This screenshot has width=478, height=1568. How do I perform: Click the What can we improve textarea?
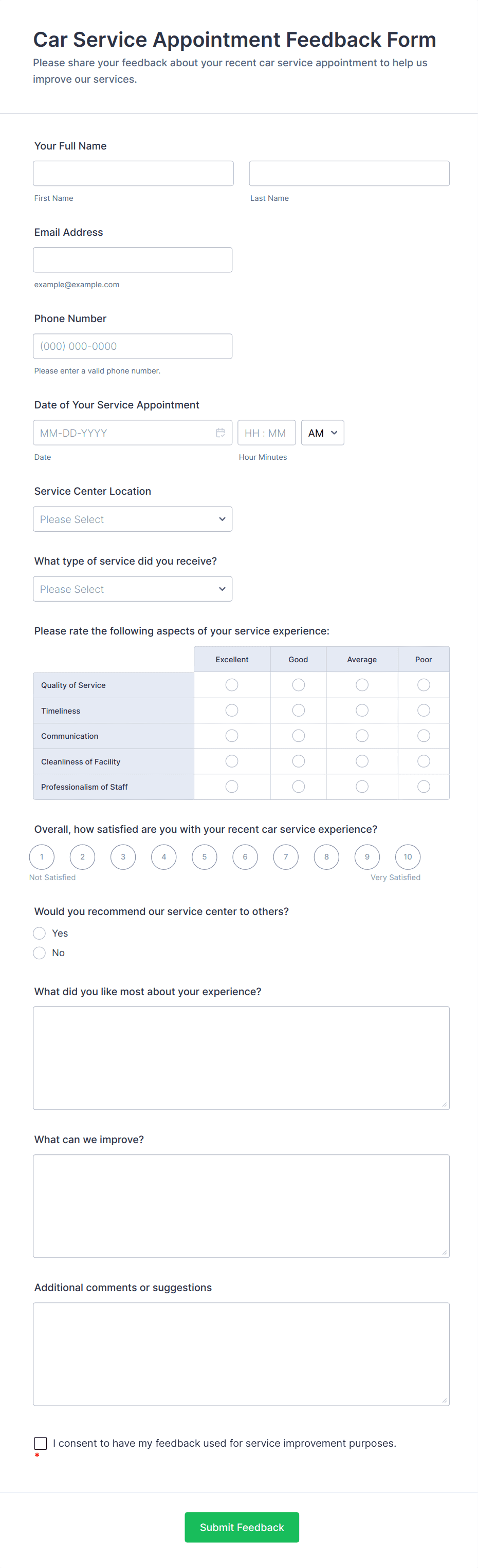point(241,1206)
